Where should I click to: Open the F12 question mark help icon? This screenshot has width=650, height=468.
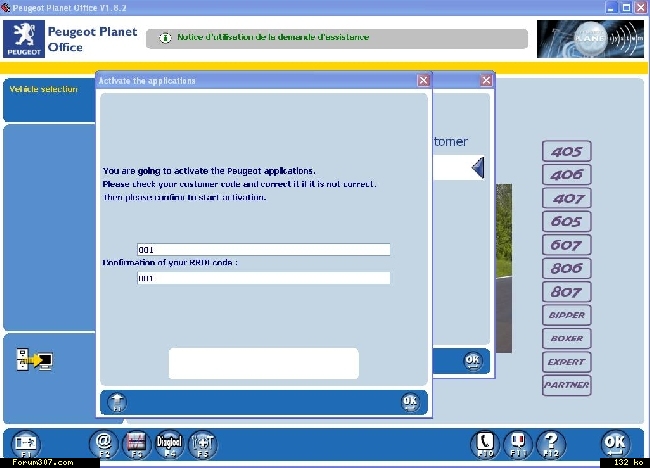pos(551,444)
